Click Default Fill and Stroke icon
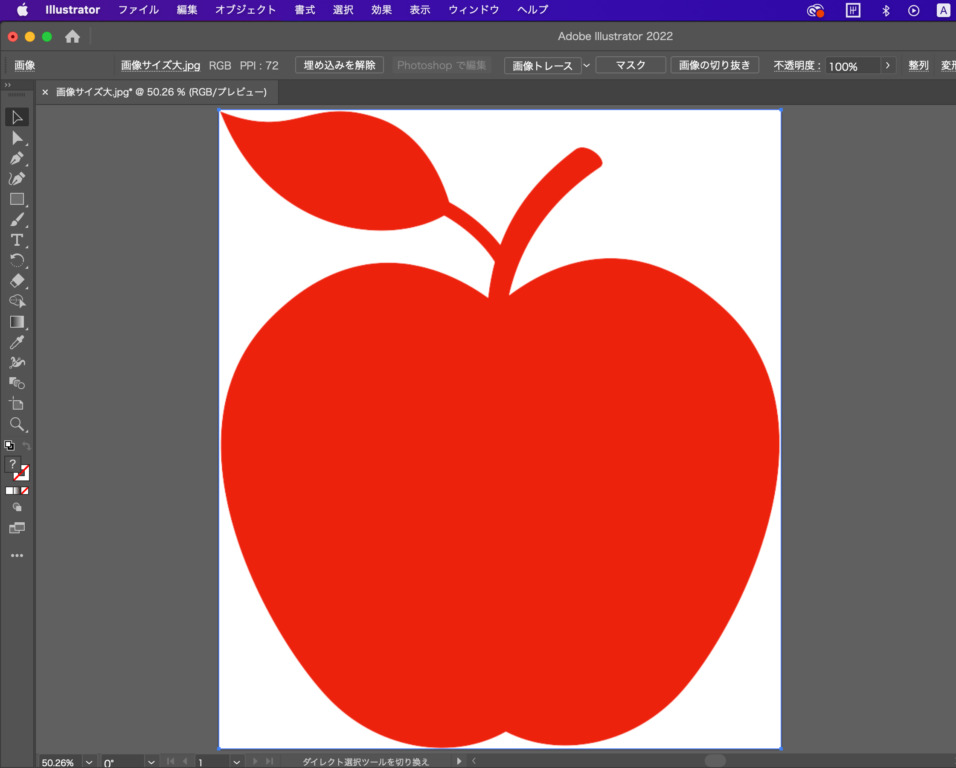Screen dimensions: 956x768 coord(9,446)
